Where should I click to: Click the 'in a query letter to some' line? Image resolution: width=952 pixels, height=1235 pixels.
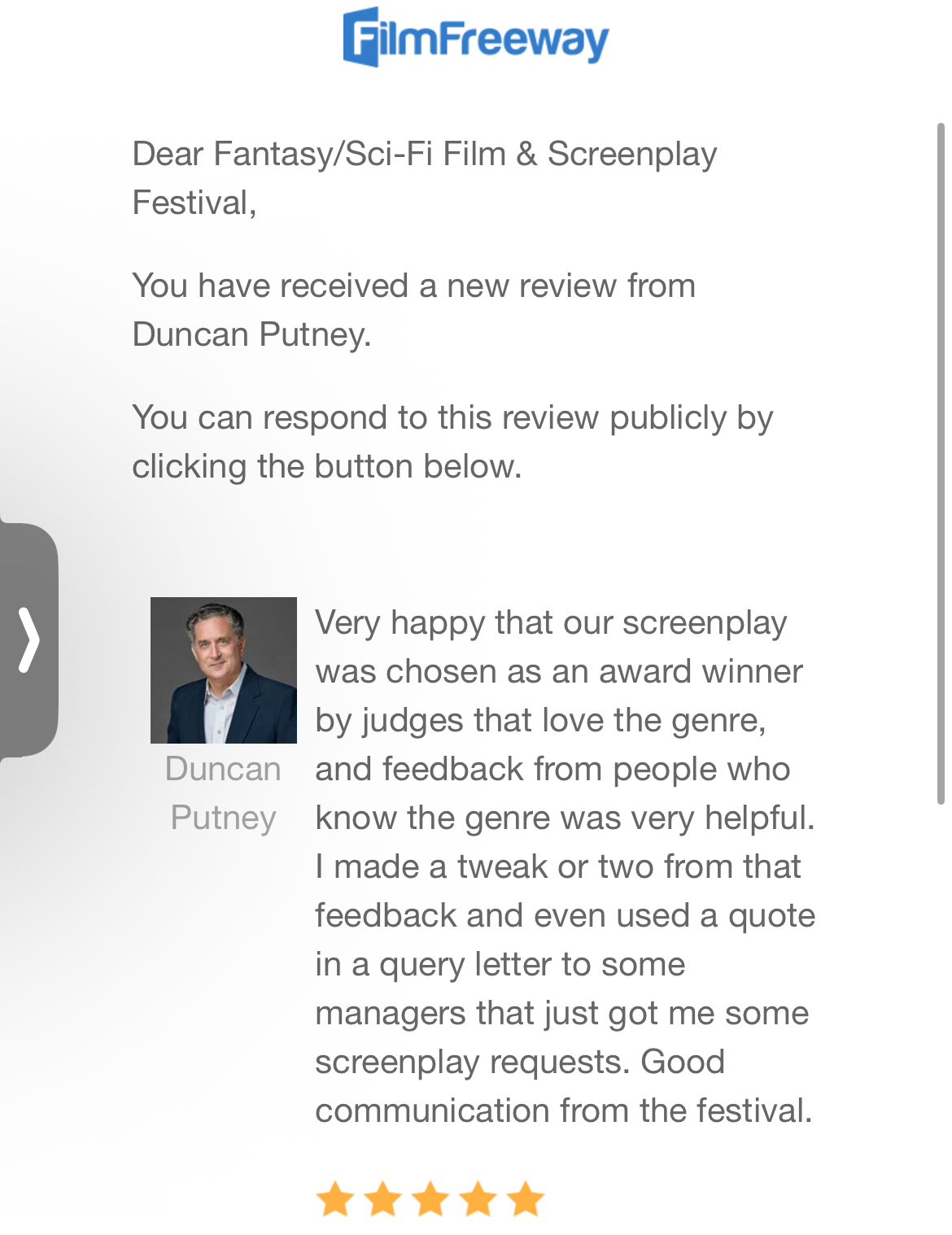pos(500,964)
